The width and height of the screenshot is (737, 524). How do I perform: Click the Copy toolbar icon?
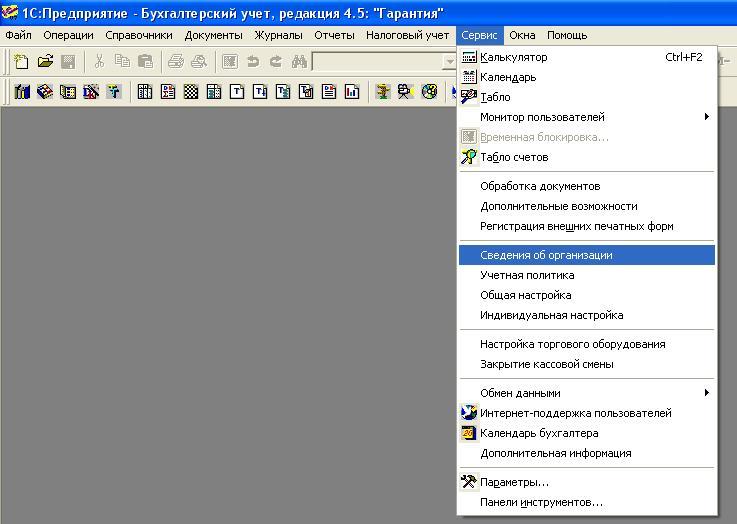122,62
